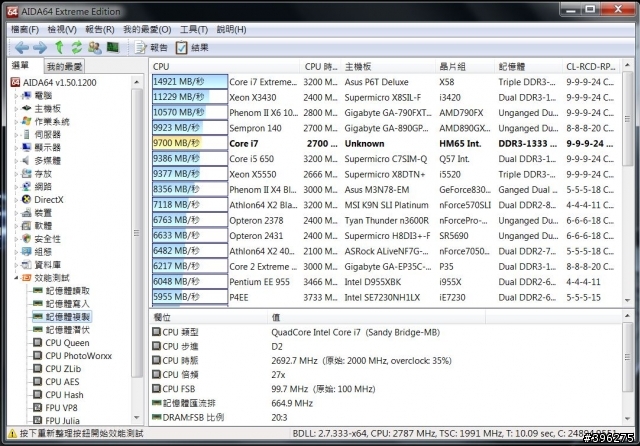640x446 pixels.
Task: Click the 主機板 motherboard icon in tree
Action: click(x=27, y=109)
